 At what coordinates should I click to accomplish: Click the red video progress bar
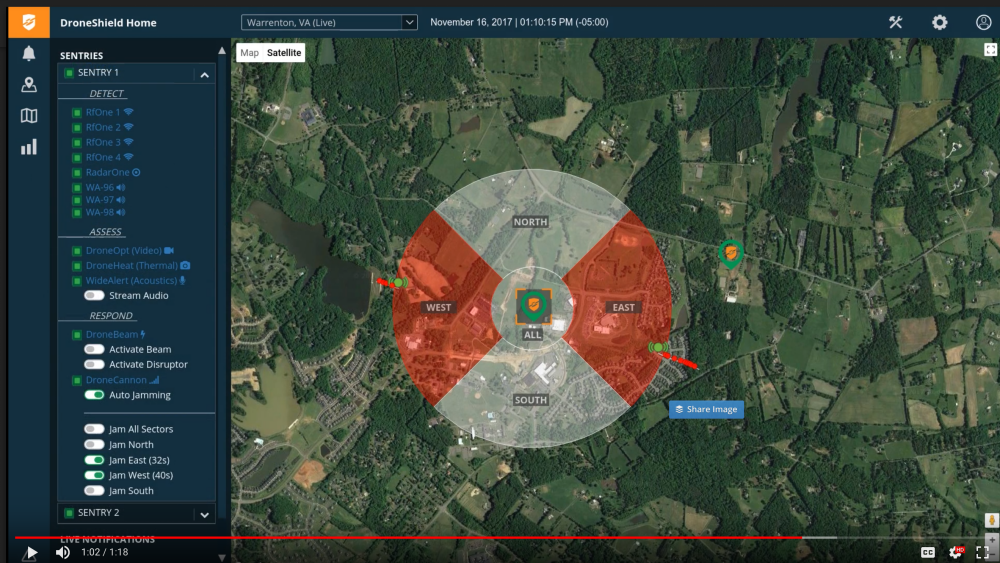[400, 538]
